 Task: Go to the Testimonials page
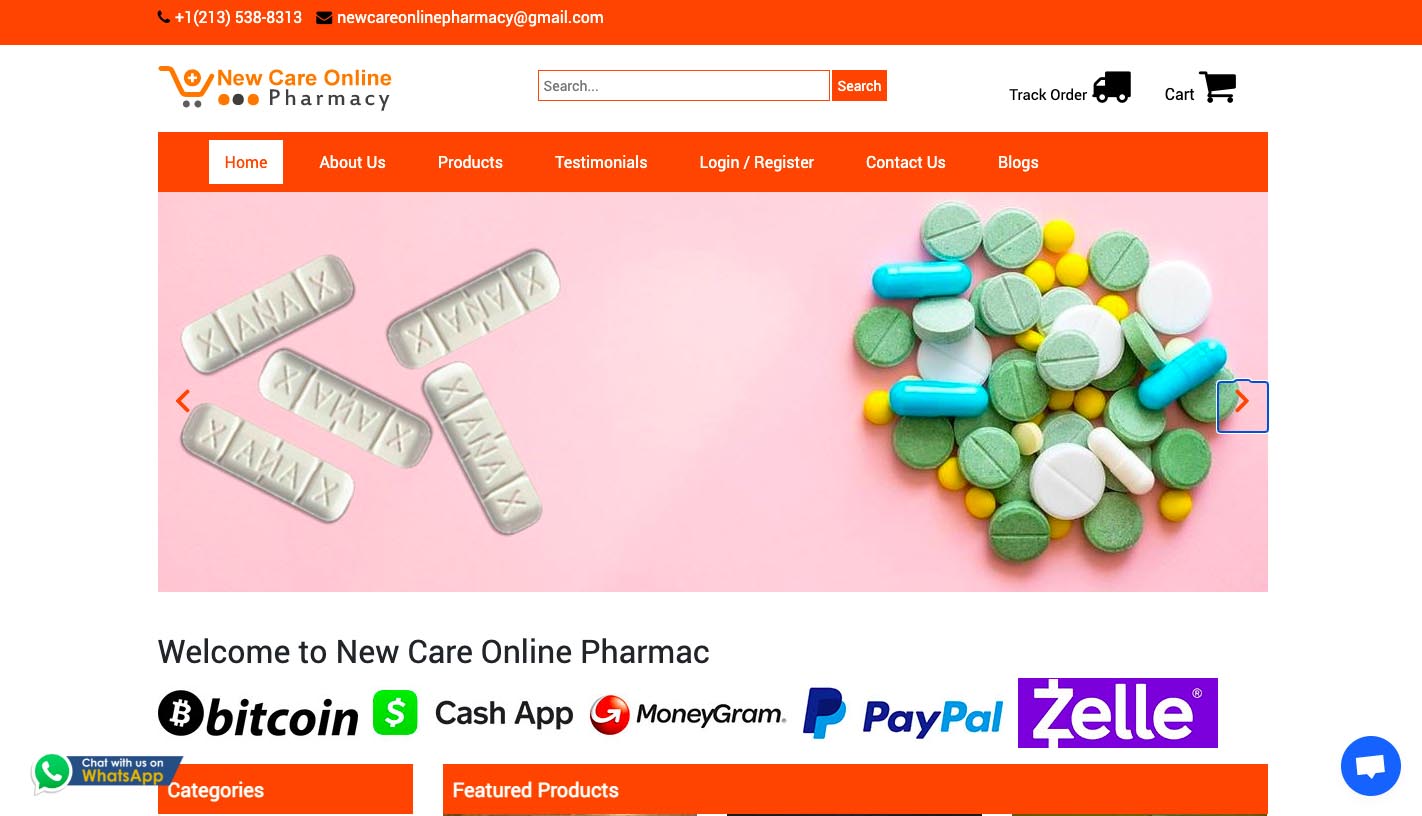[x=601, y=162]
